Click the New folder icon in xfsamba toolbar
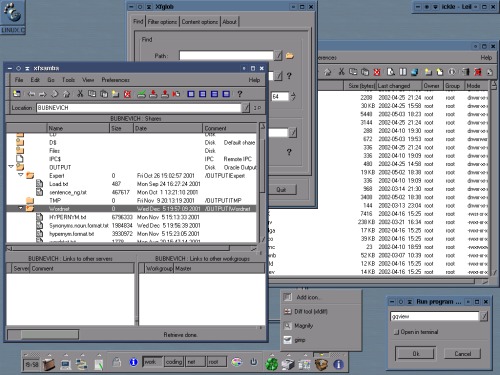This screenshot has height=375, width=500. coord(115,94)
